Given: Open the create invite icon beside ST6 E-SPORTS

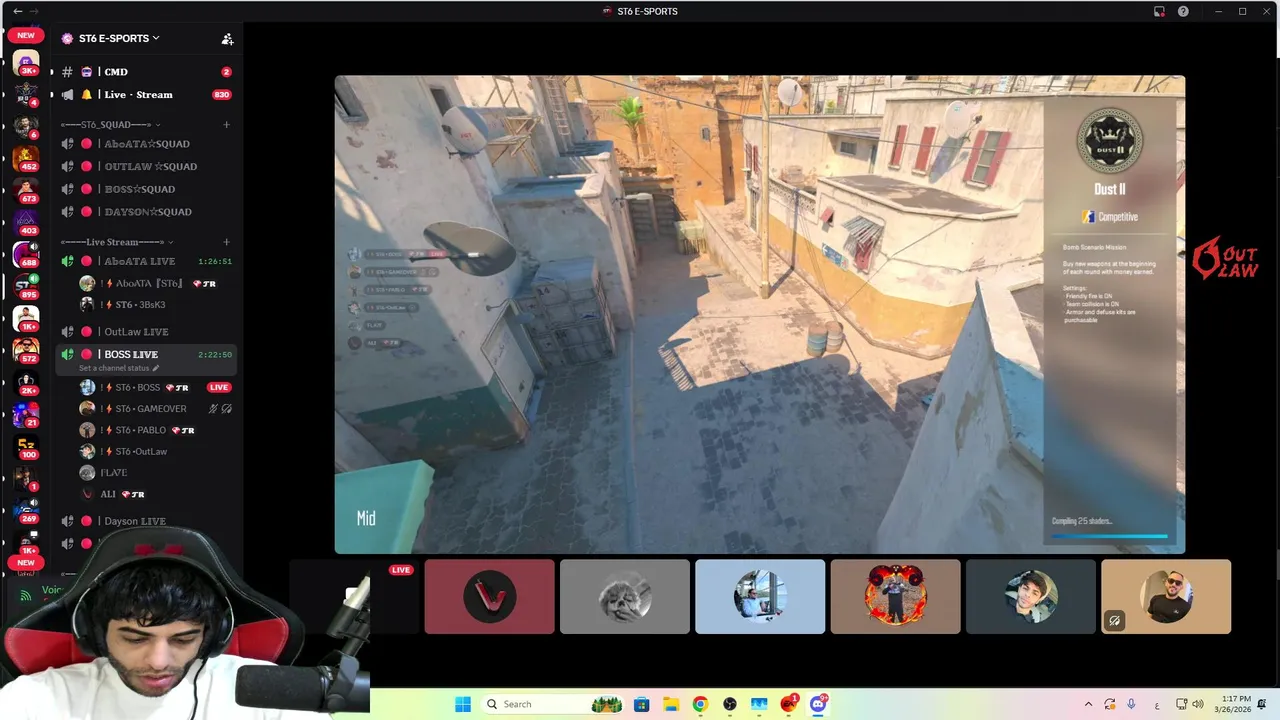Looking at the screenshot, I should coord(227,39).
